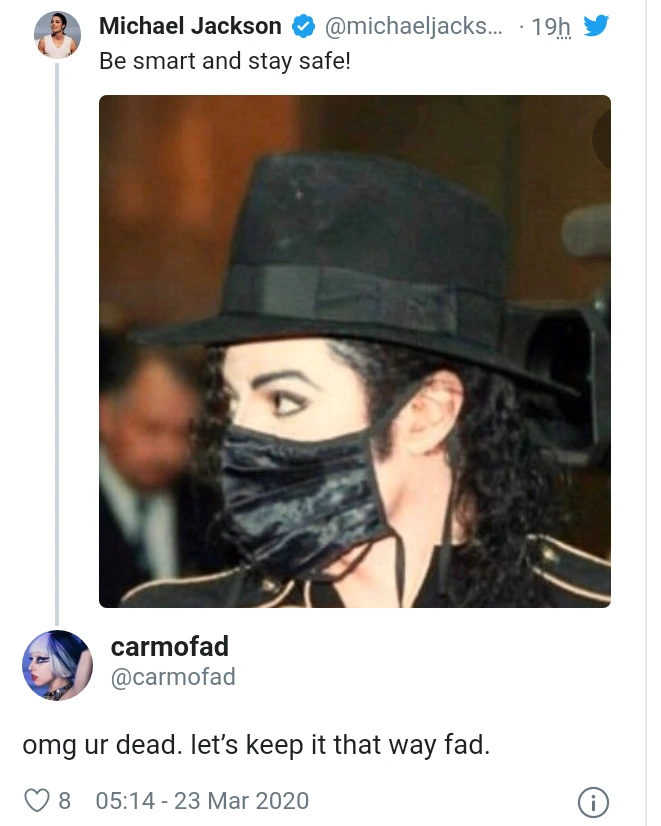Viewport: 661px width, 826px height.
Task: Open the tweet info icon
Action: coord(593,802)
